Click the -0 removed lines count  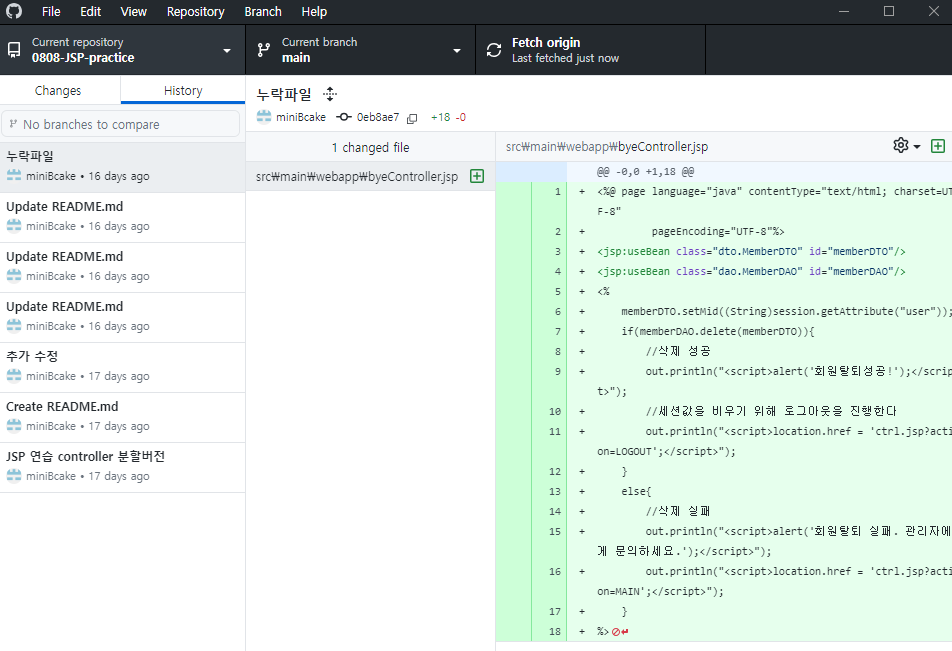point(460,117)
